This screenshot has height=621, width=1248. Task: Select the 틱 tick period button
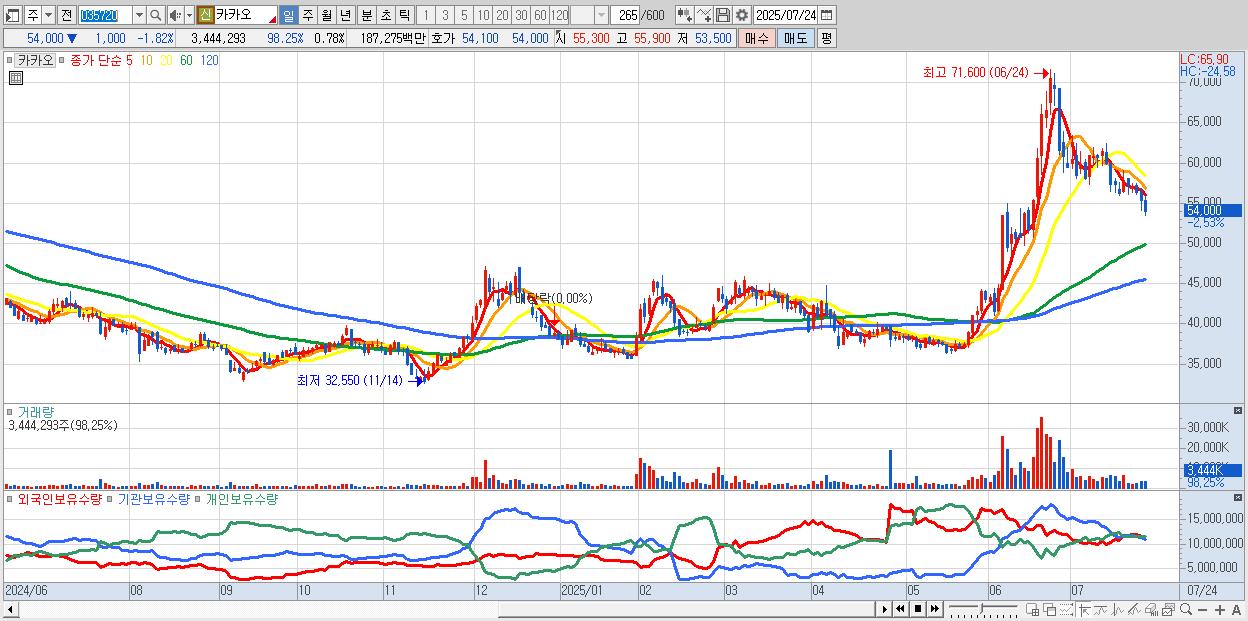(x=404, y=15)
